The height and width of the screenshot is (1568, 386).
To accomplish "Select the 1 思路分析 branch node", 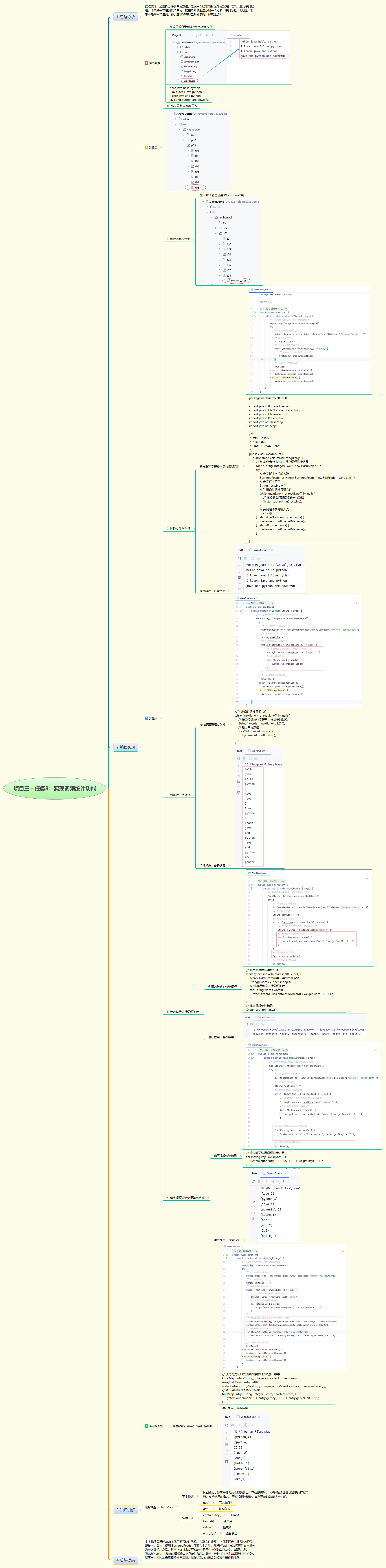I will click(x=126, y=17).
